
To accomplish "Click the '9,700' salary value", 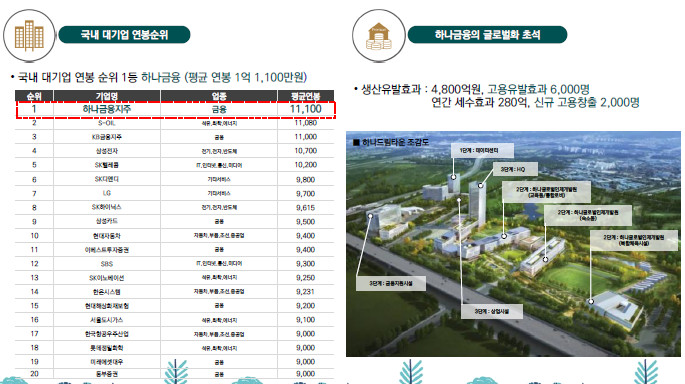I will 305,194.
